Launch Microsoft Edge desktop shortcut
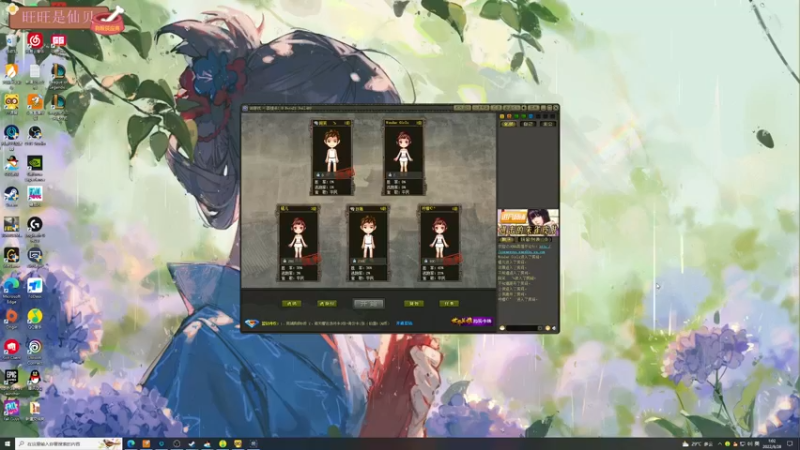Screen dimensions: 800x450 [11, 286]
